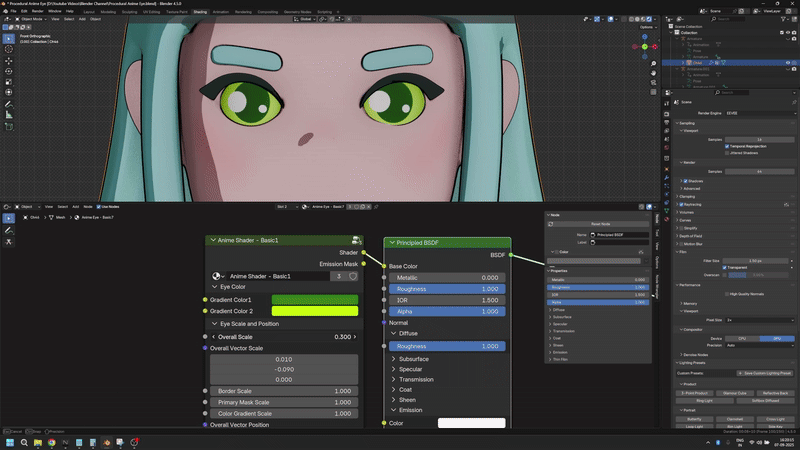
Task: Select the Cursor tool in the 3D viewport toolbar
Action: click(9, 49)
